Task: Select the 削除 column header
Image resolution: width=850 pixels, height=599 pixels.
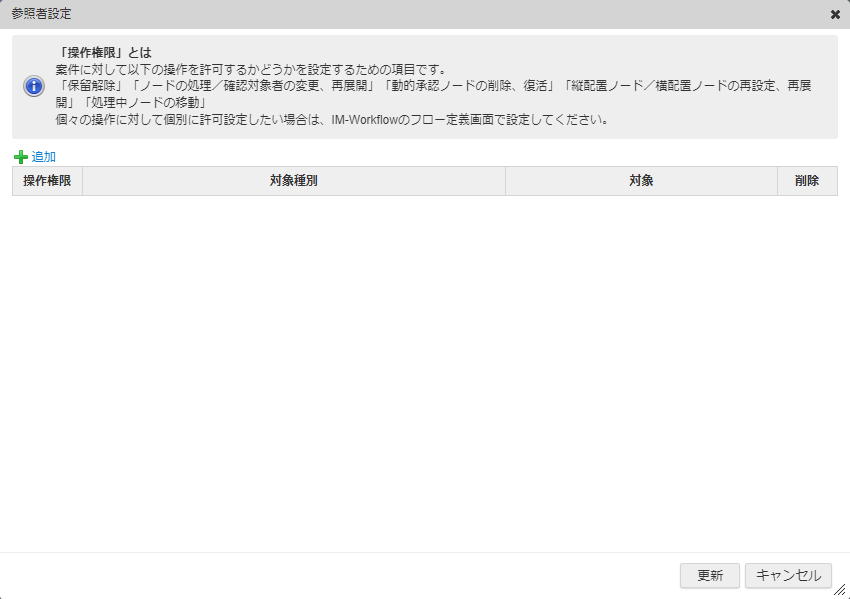Action: click(807, 181)
